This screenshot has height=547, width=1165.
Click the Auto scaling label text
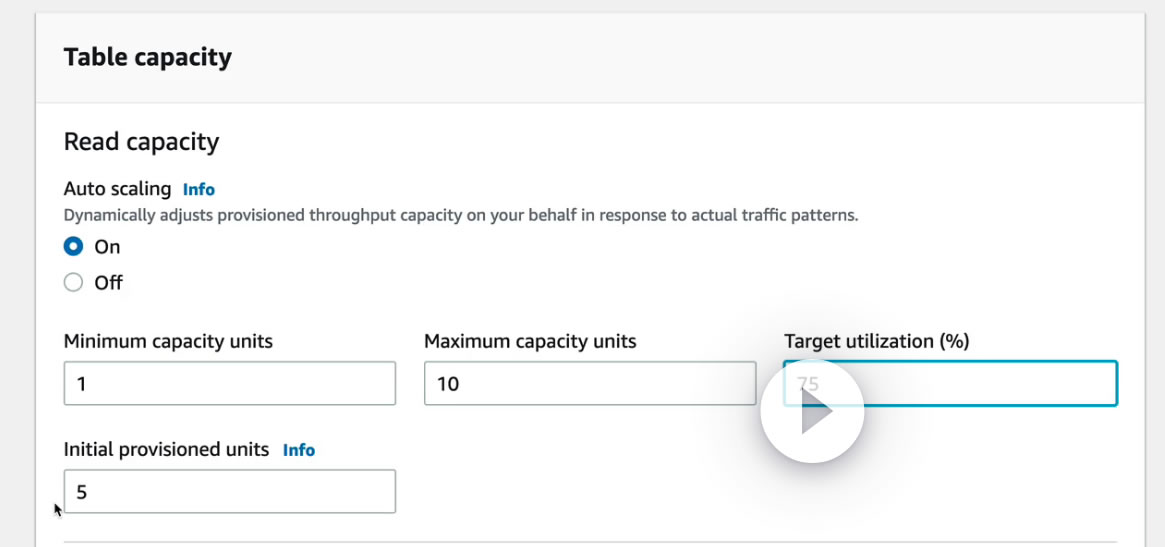tap(117, 189)
